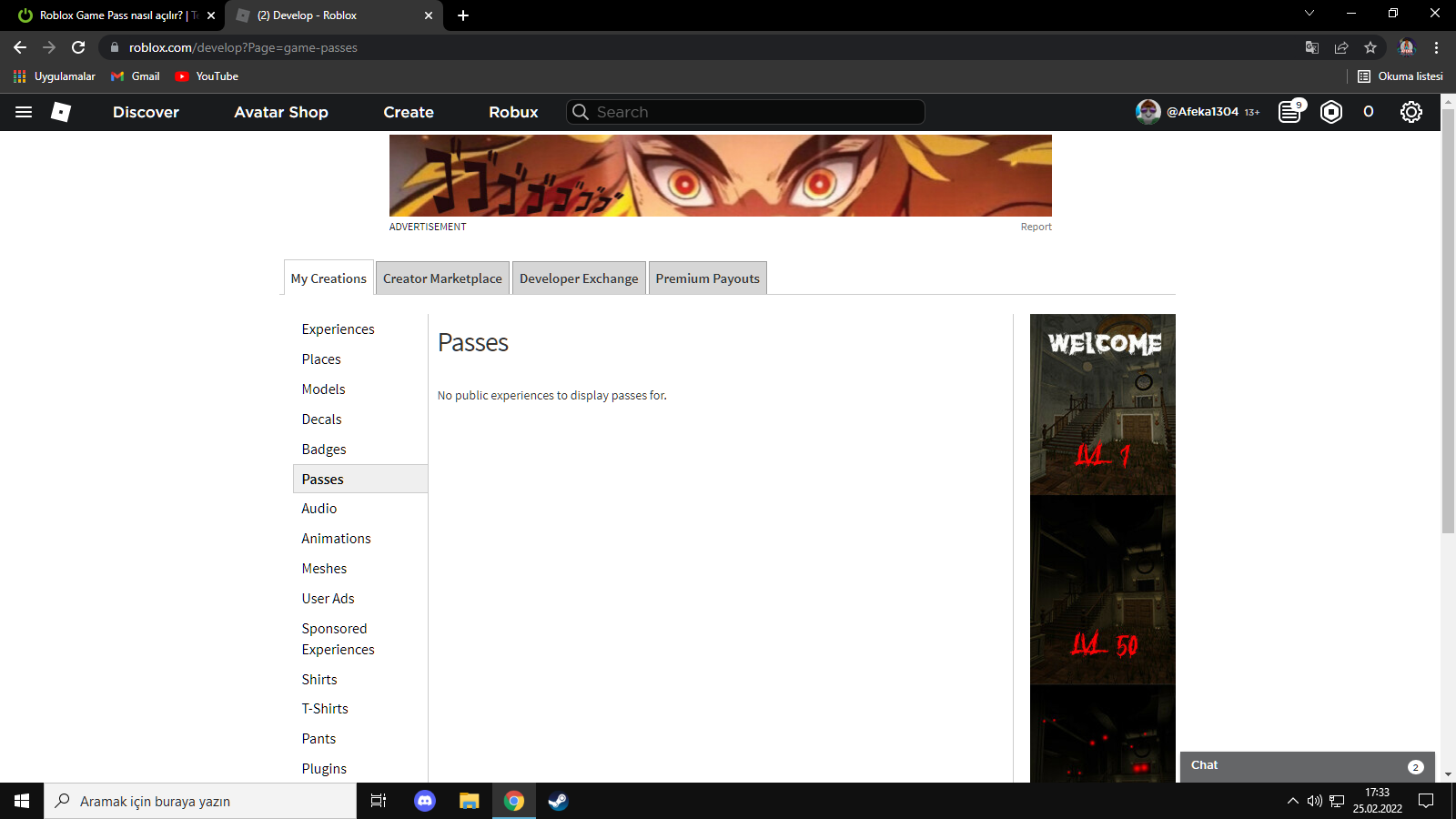Switch to the Premium Payouts tab
Viewport: 1456px width, 819px height.
click(x=707, y=278)
